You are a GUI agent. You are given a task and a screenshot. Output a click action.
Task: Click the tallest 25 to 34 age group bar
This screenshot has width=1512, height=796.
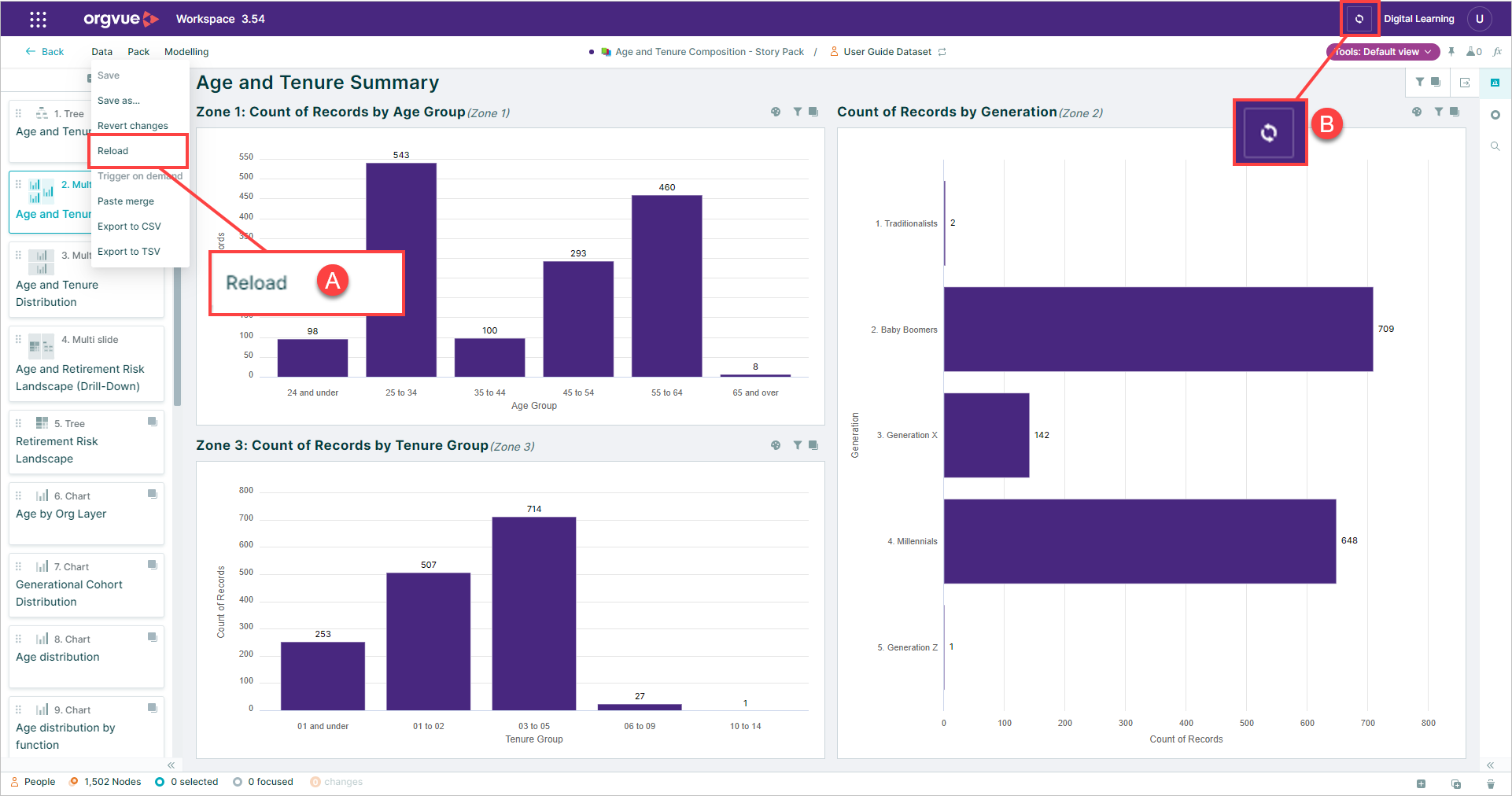pos(401,270)
